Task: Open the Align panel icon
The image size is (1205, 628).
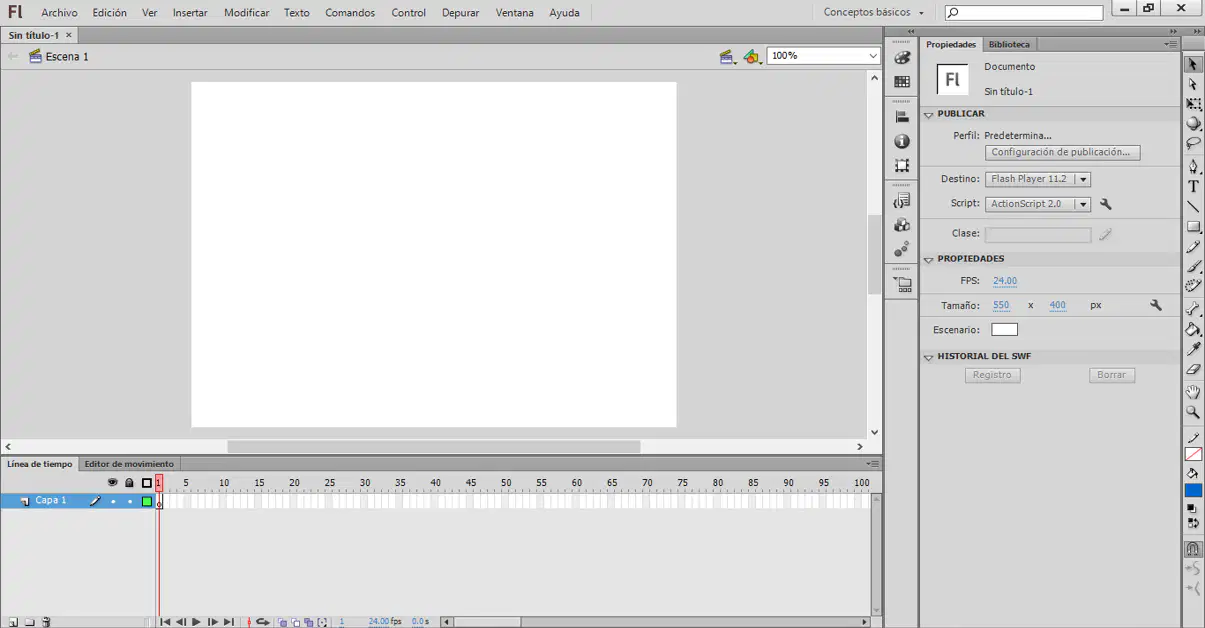Action: (x=902, y=117)
